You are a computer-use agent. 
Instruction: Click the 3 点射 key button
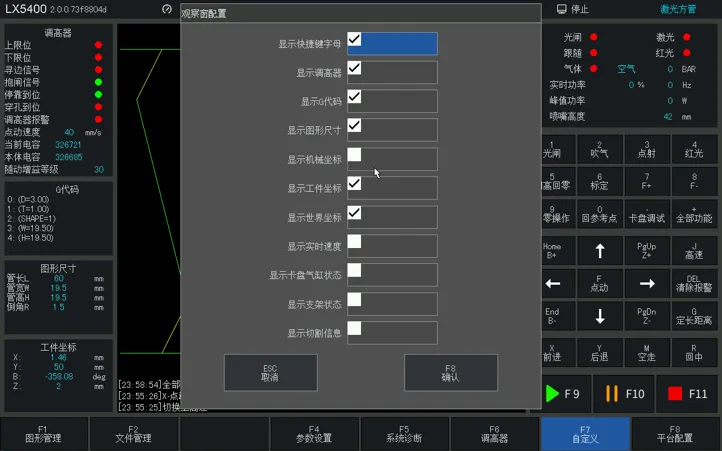click(x=647, y=149)
